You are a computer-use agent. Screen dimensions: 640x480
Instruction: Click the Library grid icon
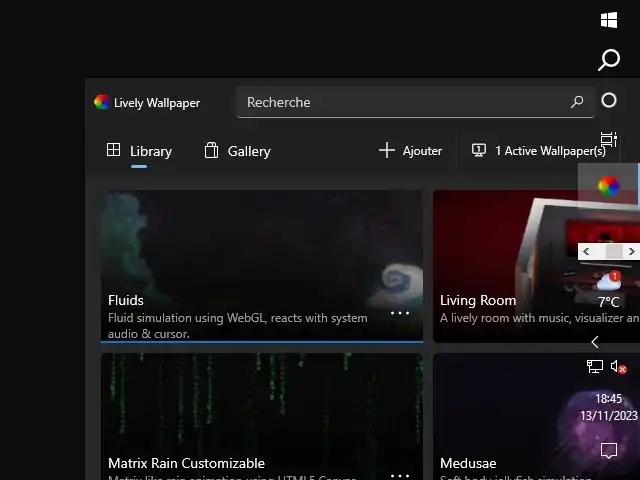113,150
